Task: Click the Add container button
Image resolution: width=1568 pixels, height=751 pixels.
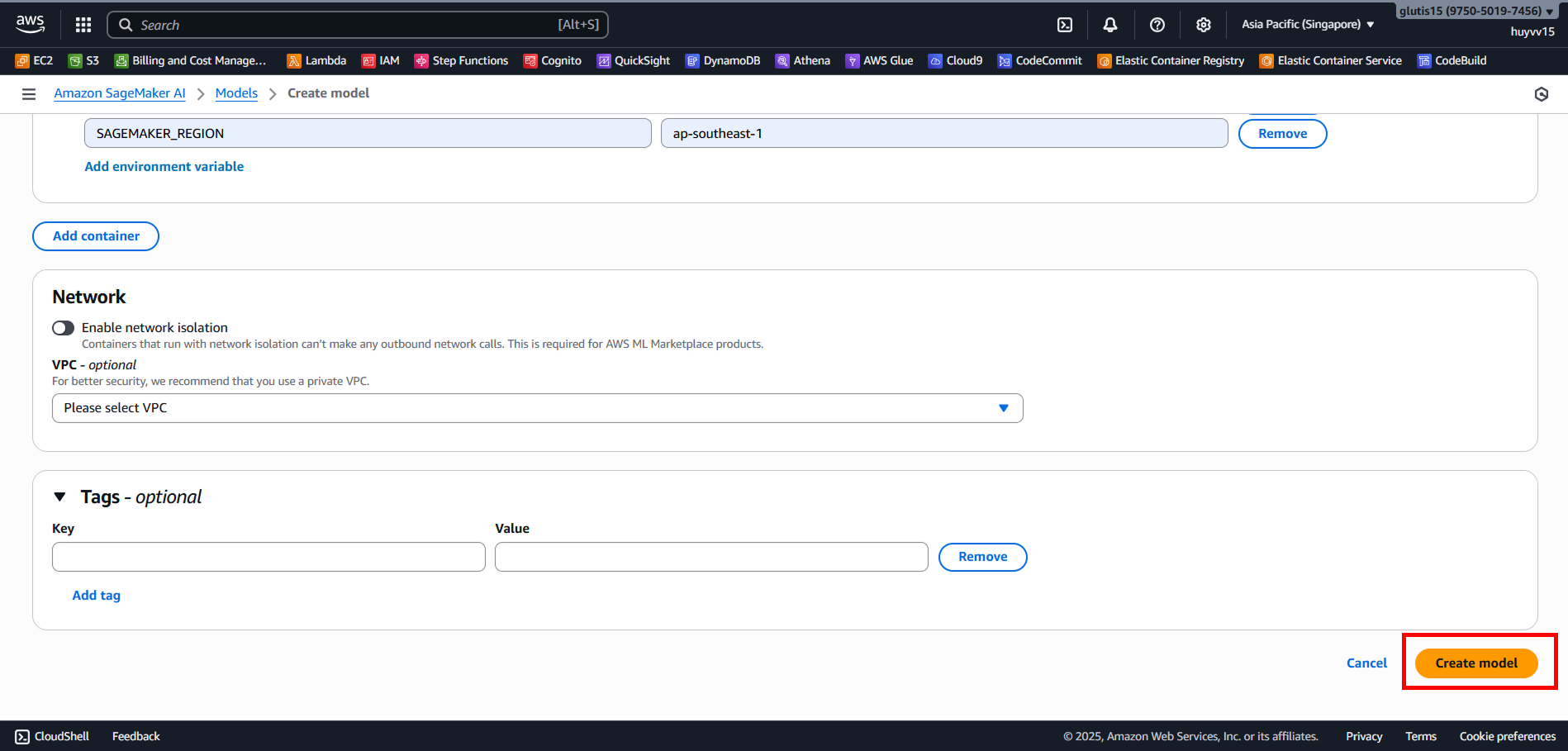Action: tap(96, 236)
